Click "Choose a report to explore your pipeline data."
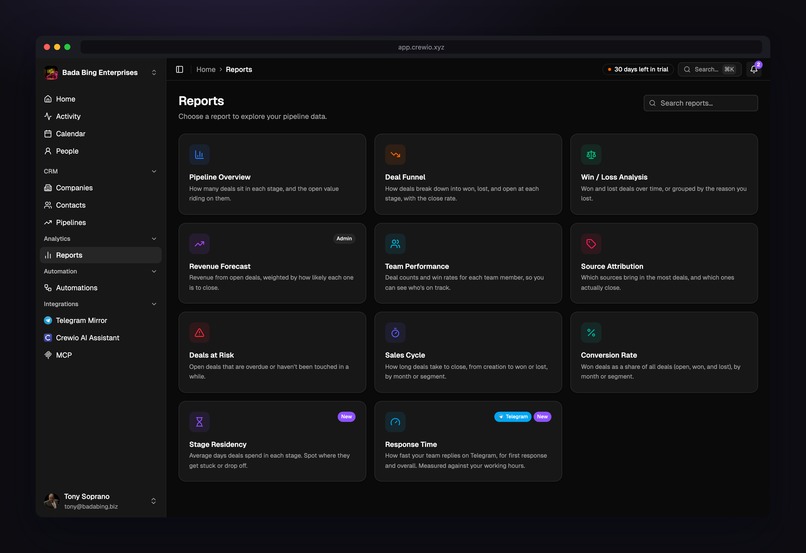The width and height of the screenshot is (806, 553). [x=252, y=117]
